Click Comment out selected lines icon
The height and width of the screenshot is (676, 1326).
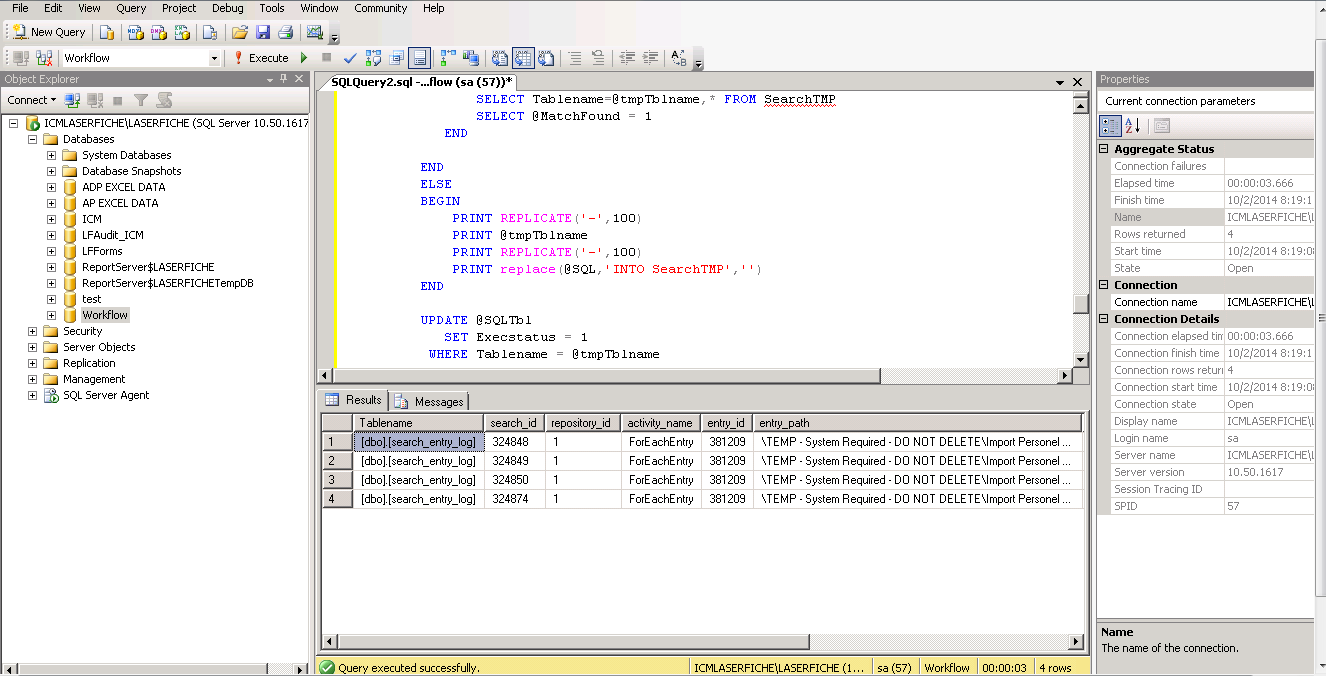tap(575, 58)
